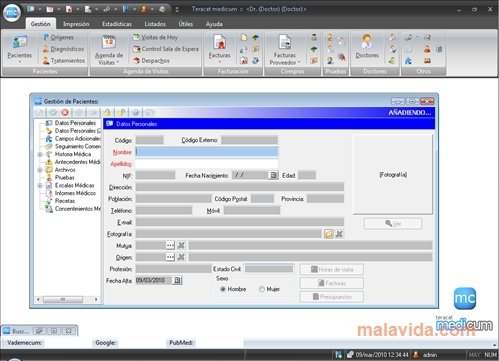Click into the Apellidos input field

(207, 164)
